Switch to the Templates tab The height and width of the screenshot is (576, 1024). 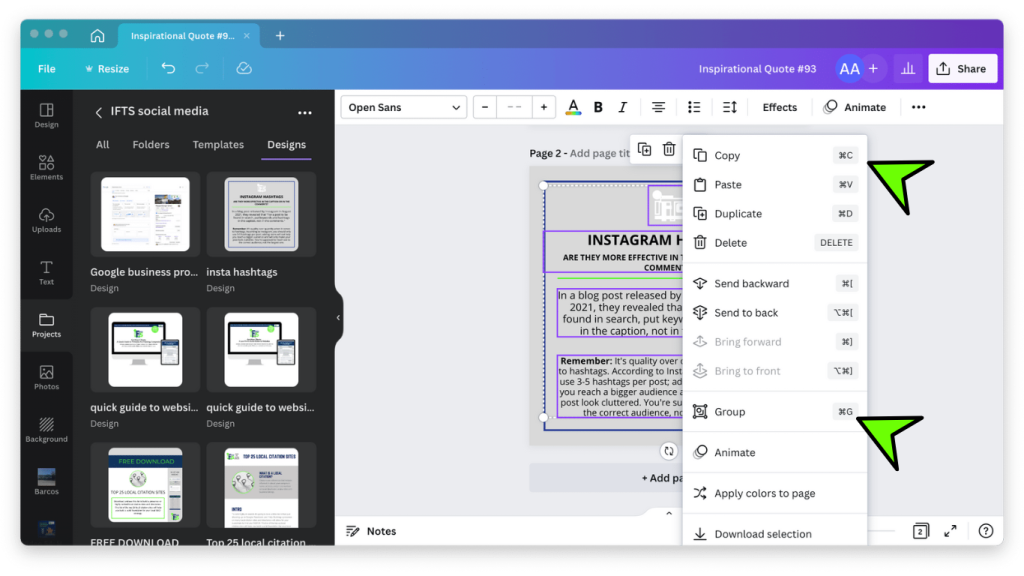click(218, 144)
